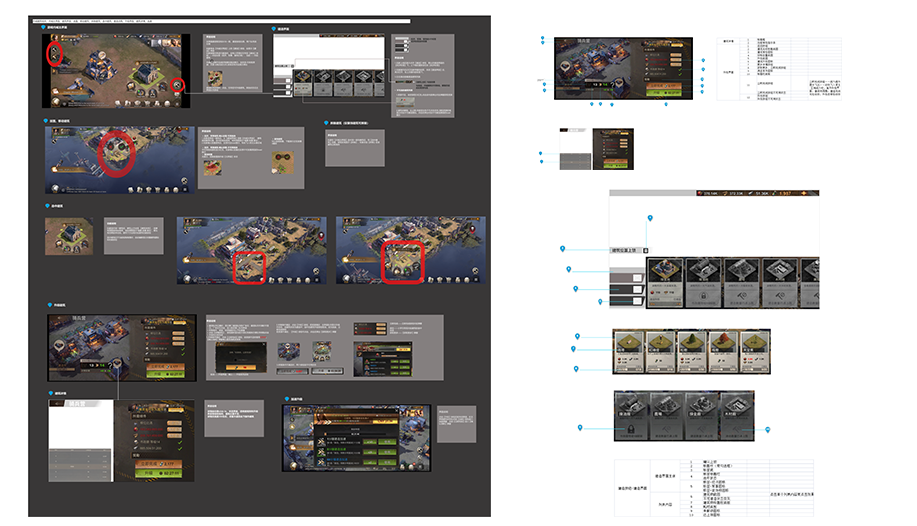917x526 pixels.
Task: Select the white text strip atop the dark board
Action: pyautogui.click(x=222, y=21)
